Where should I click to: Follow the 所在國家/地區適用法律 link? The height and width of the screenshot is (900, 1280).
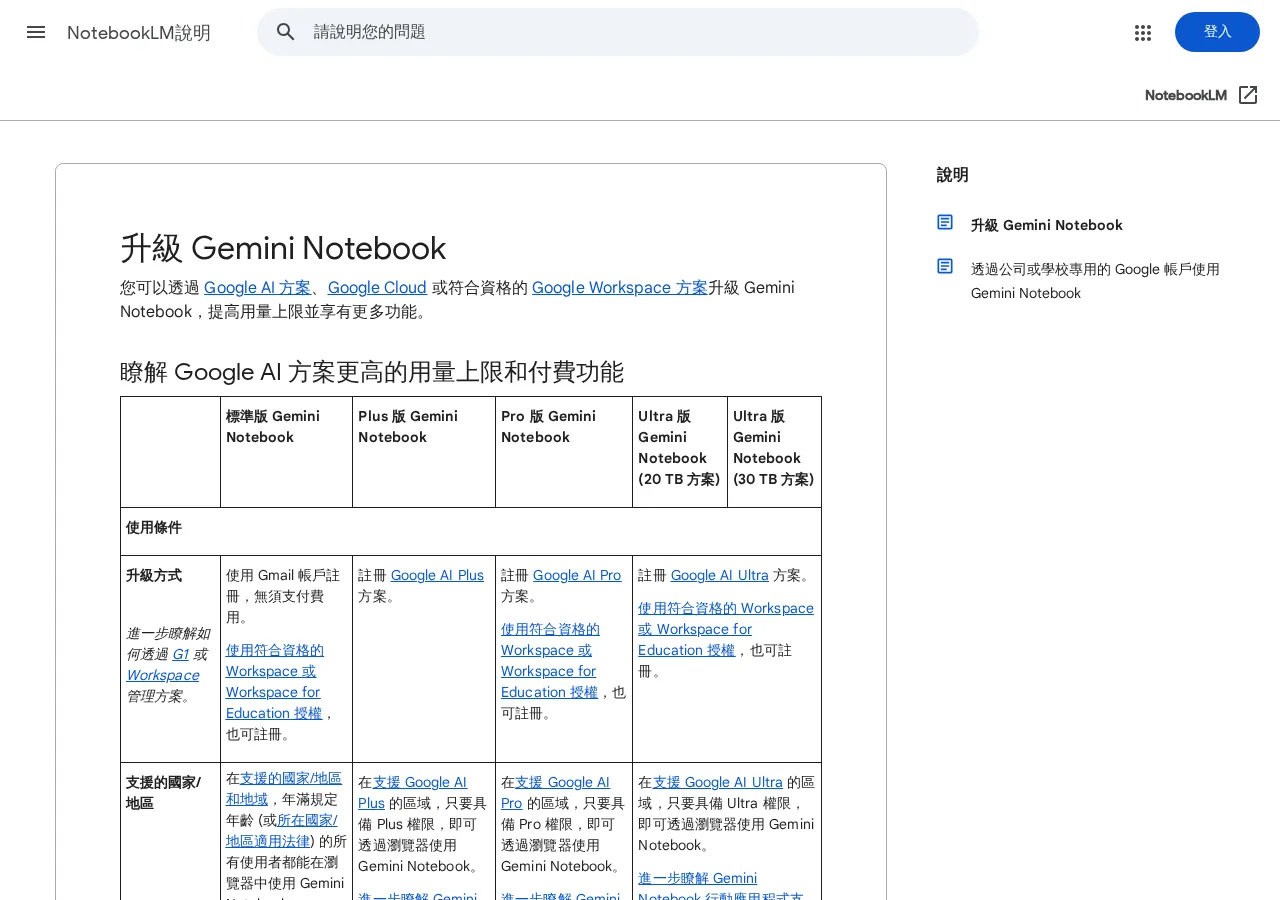click(282, 830)
